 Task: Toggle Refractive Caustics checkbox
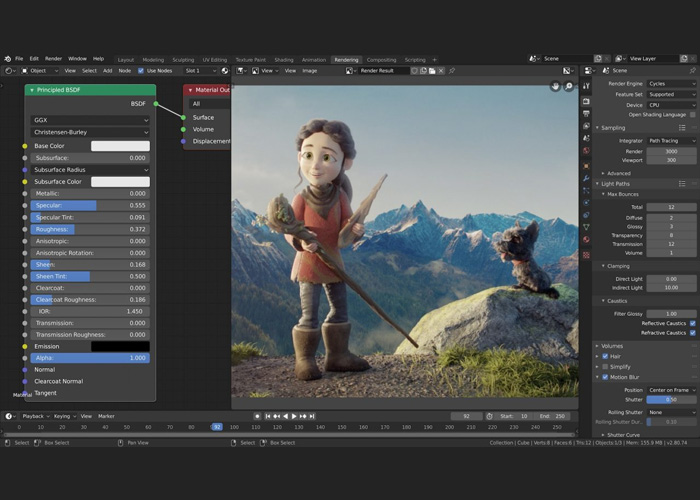693,333
